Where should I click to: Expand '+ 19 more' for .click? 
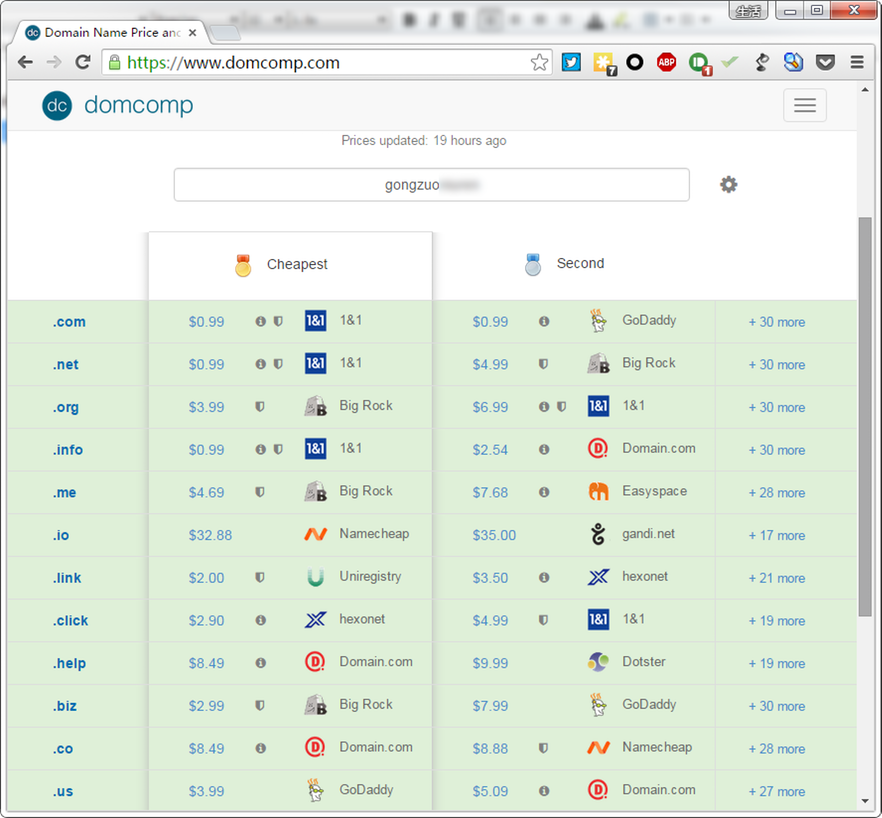(776, 621)
